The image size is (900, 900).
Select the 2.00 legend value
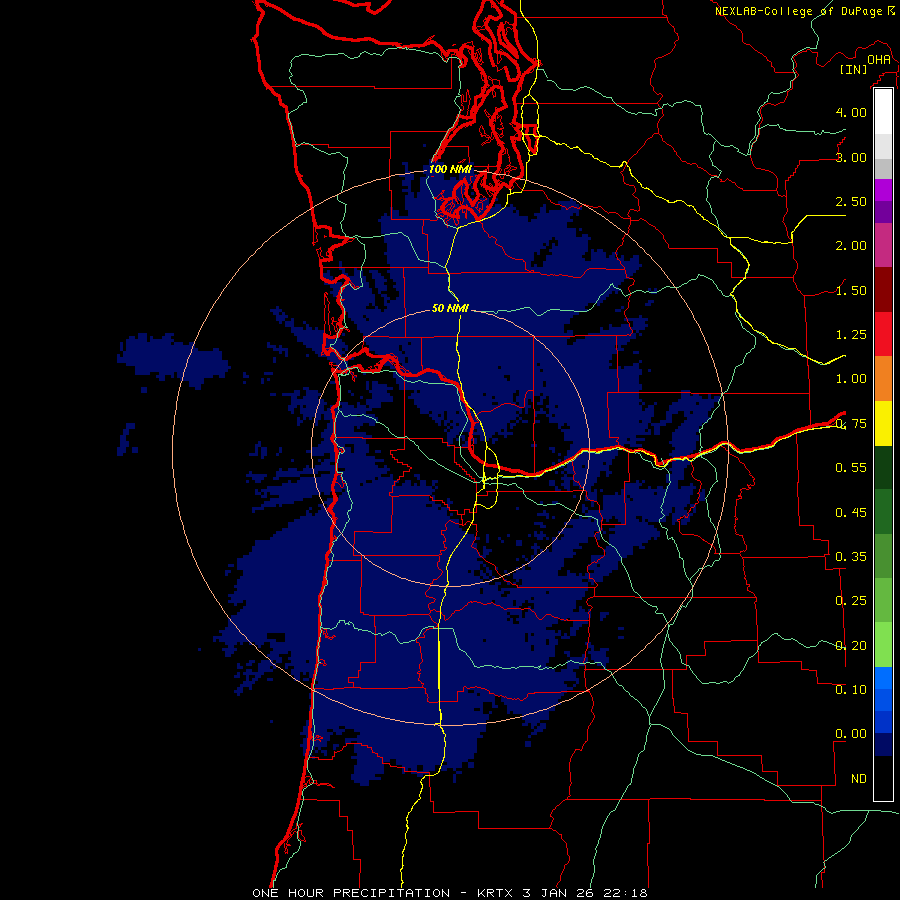point(851,246)
